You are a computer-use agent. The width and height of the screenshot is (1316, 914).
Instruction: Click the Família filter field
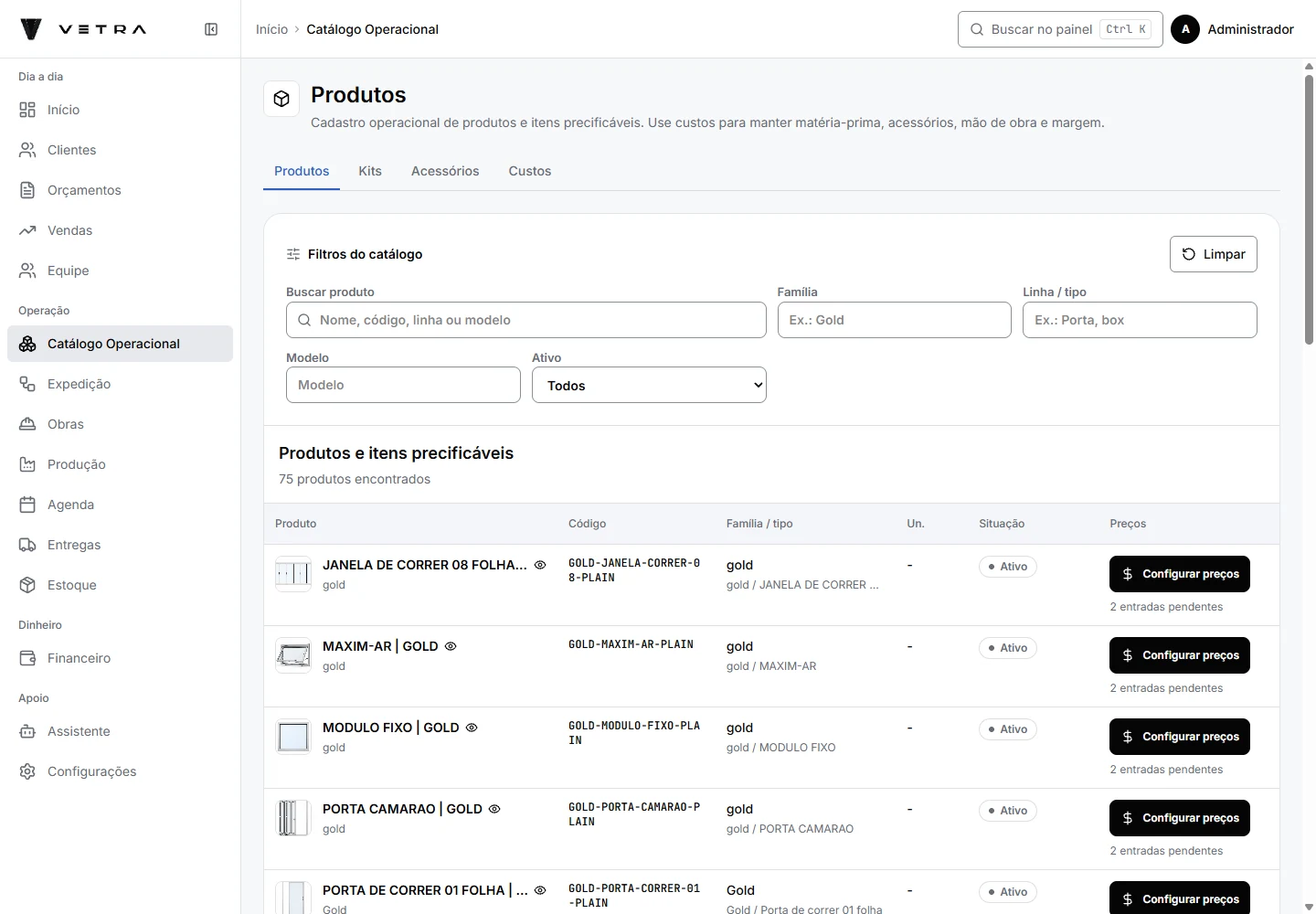pyautogui.click(x=895, y=320)
